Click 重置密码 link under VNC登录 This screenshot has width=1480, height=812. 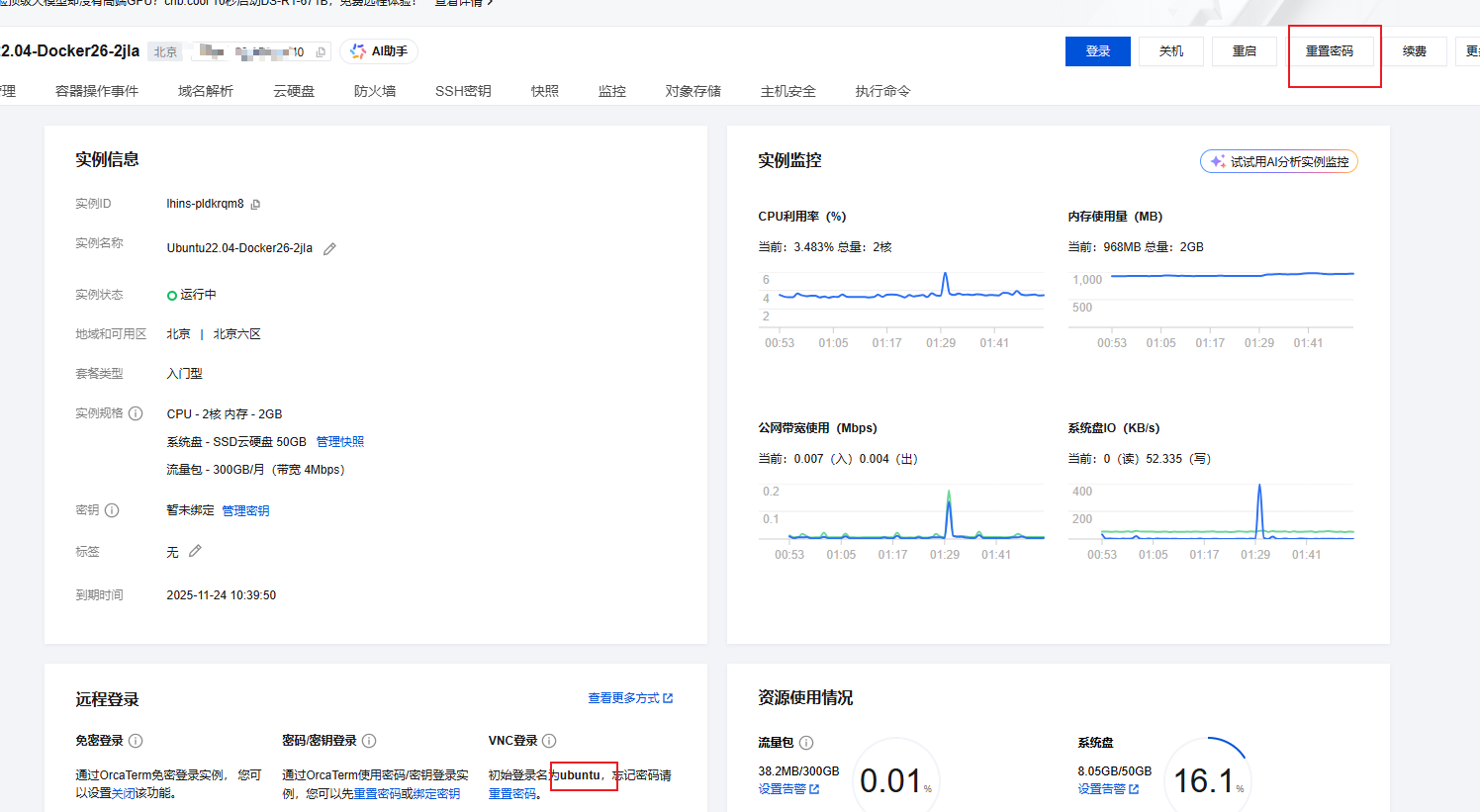(x=512, y=793)
